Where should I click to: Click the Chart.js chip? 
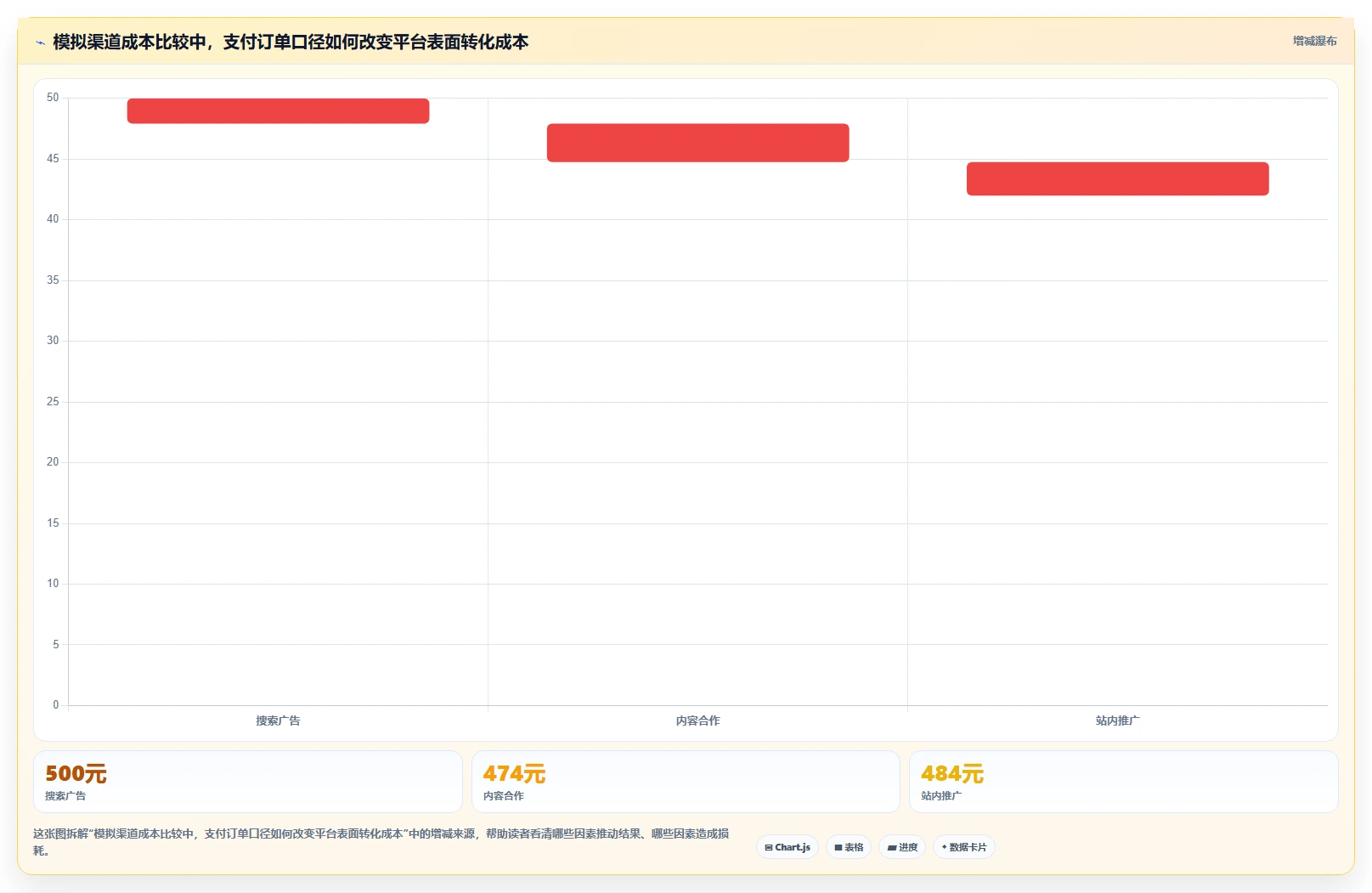point(788,847)
